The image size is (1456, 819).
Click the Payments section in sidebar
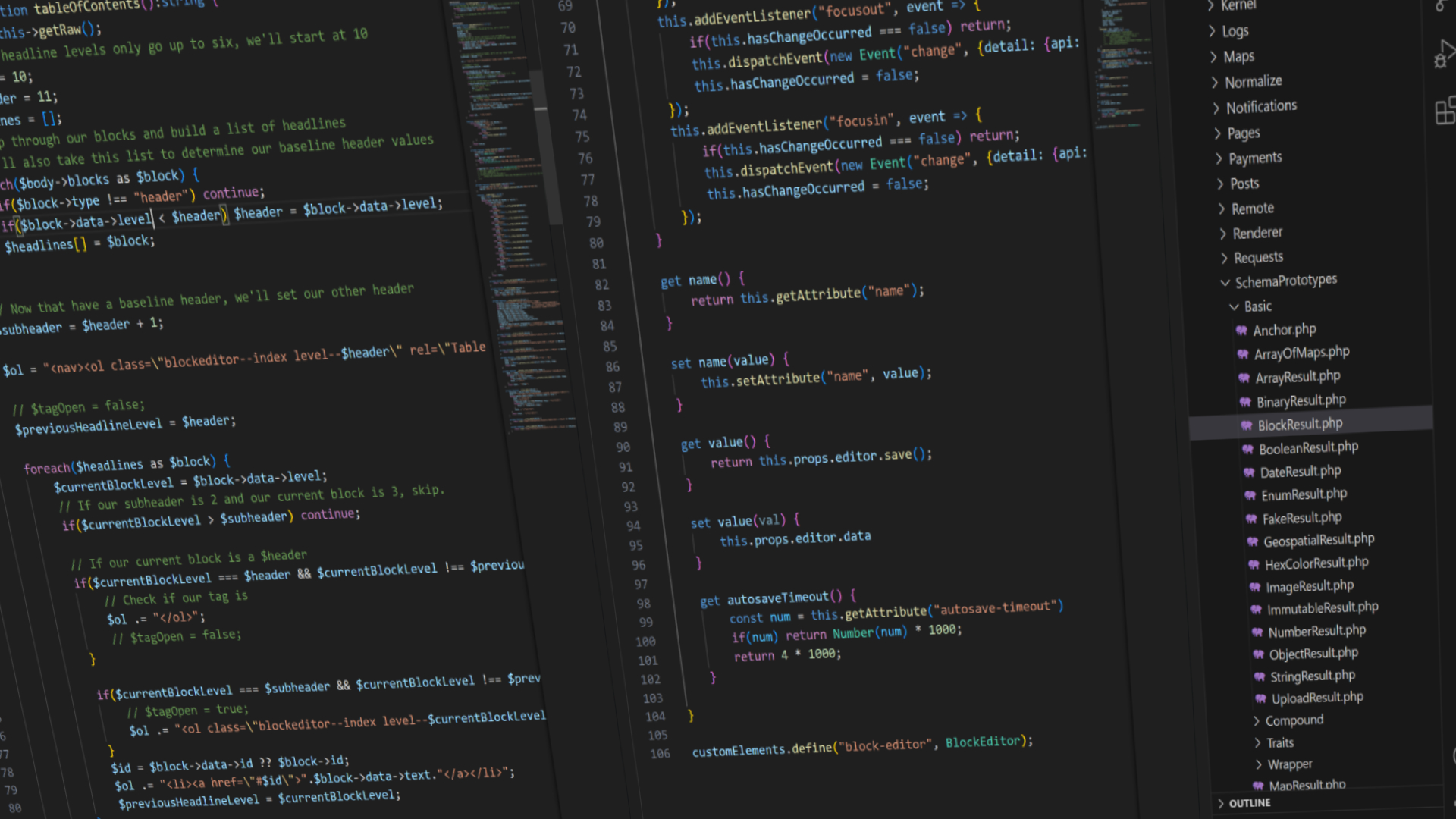[x=1253, y=157]
